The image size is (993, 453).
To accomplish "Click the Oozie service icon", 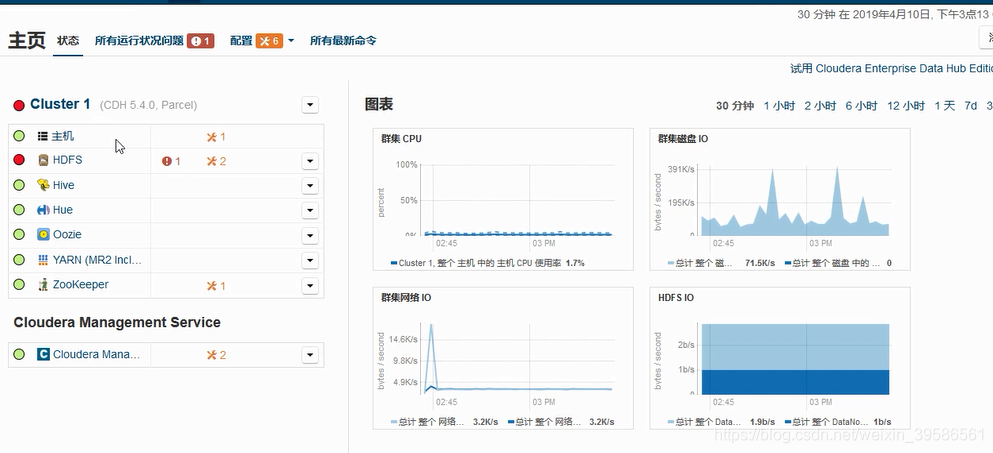I will 43,234.
